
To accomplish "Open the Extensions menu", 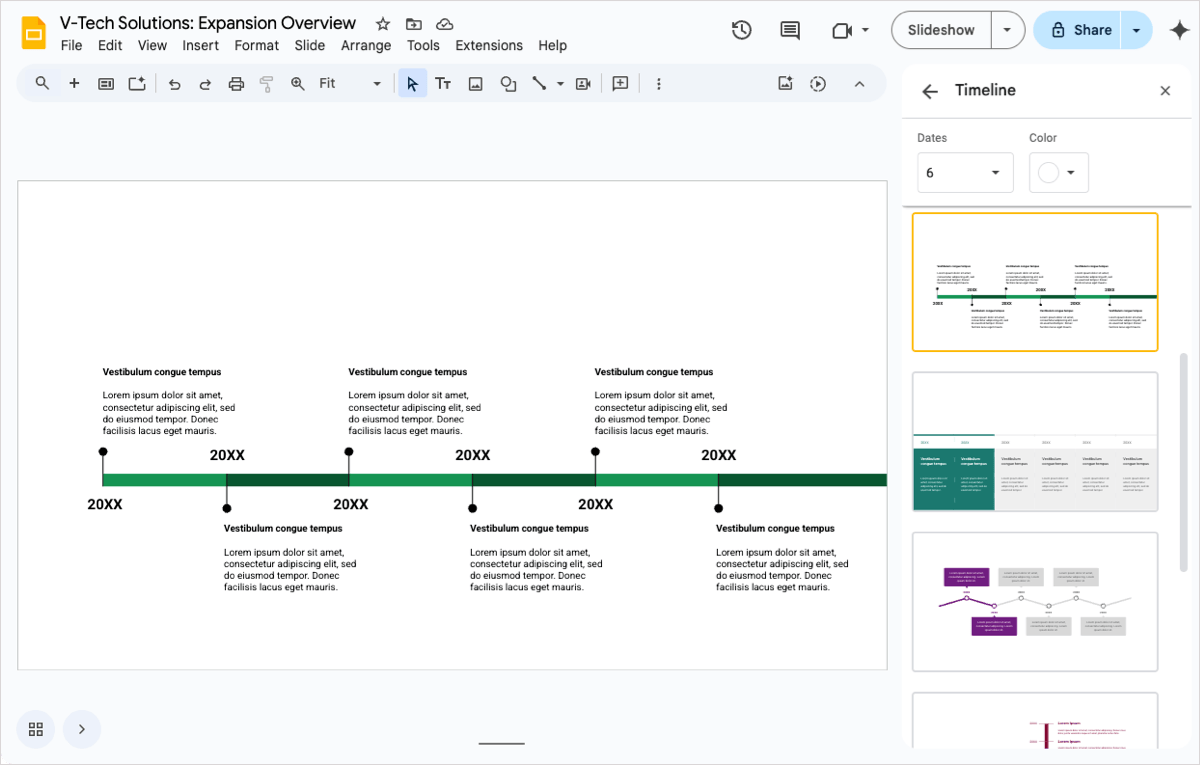I will pos(489,45).
